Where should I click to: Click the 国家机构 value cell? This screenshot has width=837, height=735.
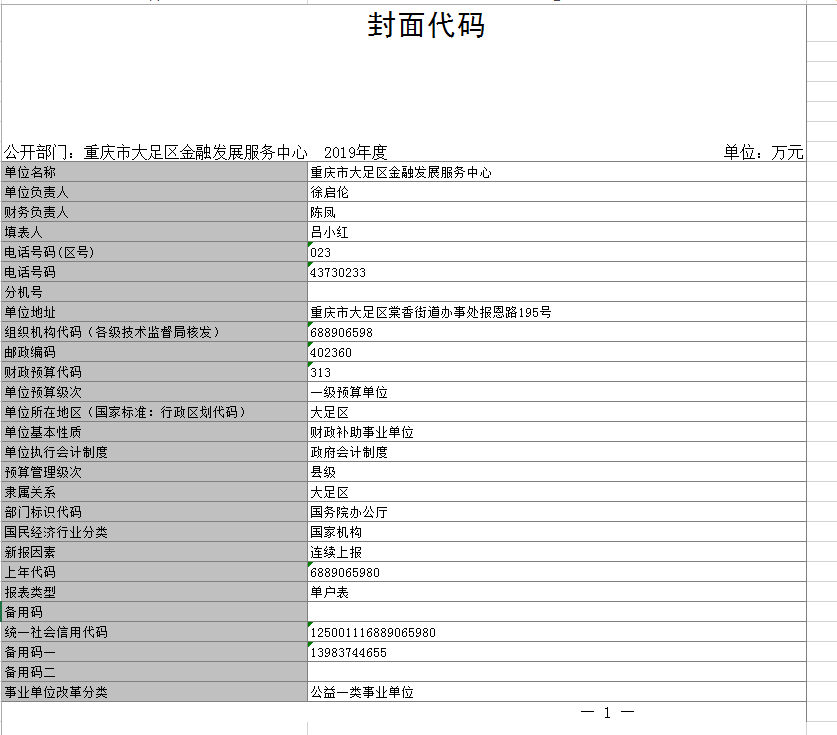[557, 532]
